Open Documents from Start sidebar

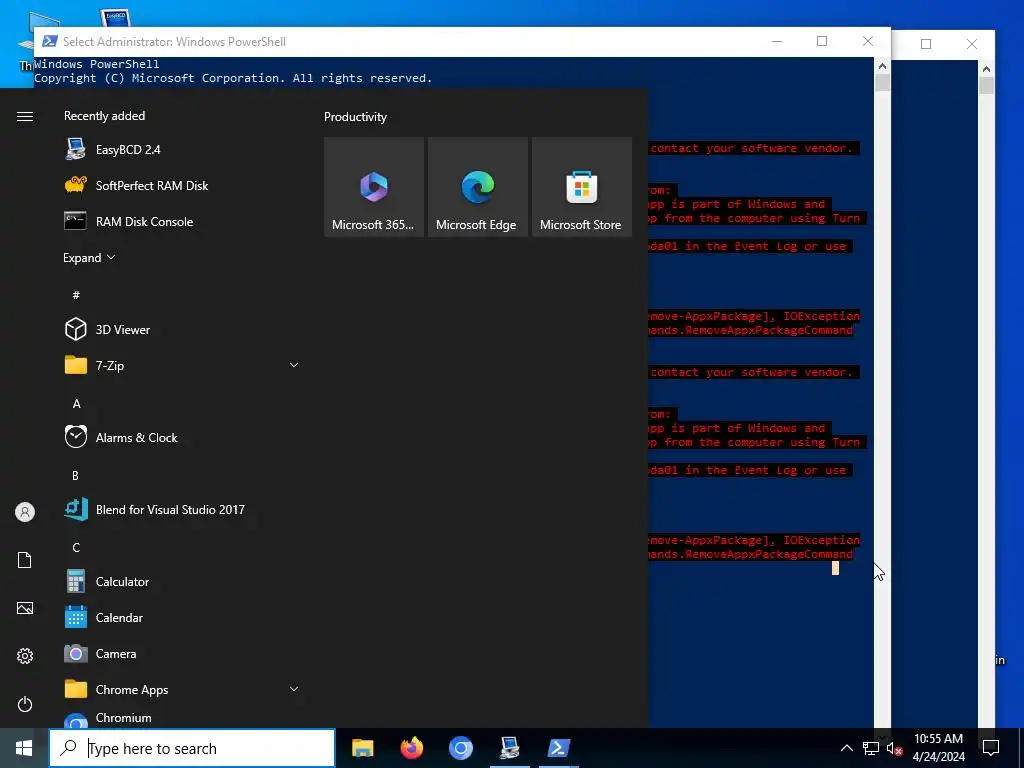coord(25,560)
